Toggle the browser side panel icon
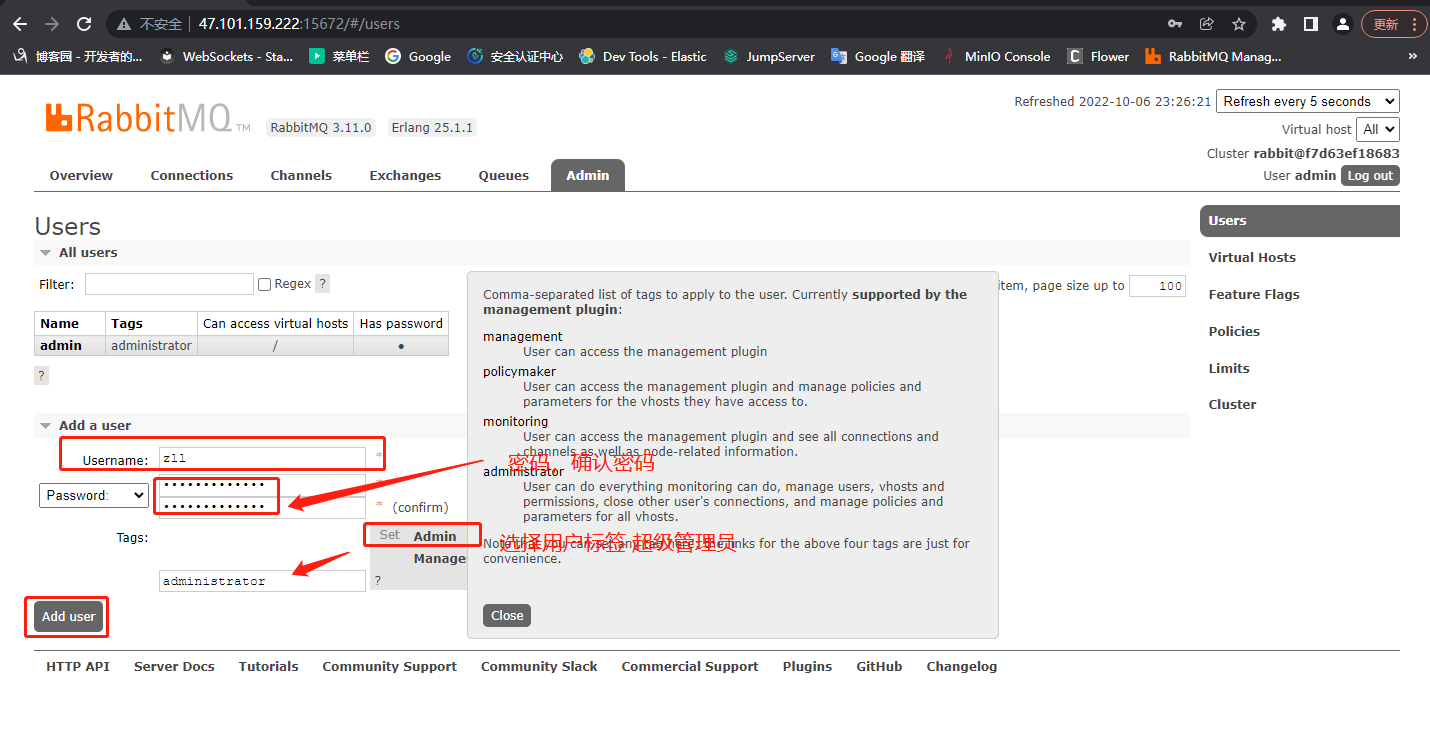Screen dimensions: 1430x736 coord(1311,24)
